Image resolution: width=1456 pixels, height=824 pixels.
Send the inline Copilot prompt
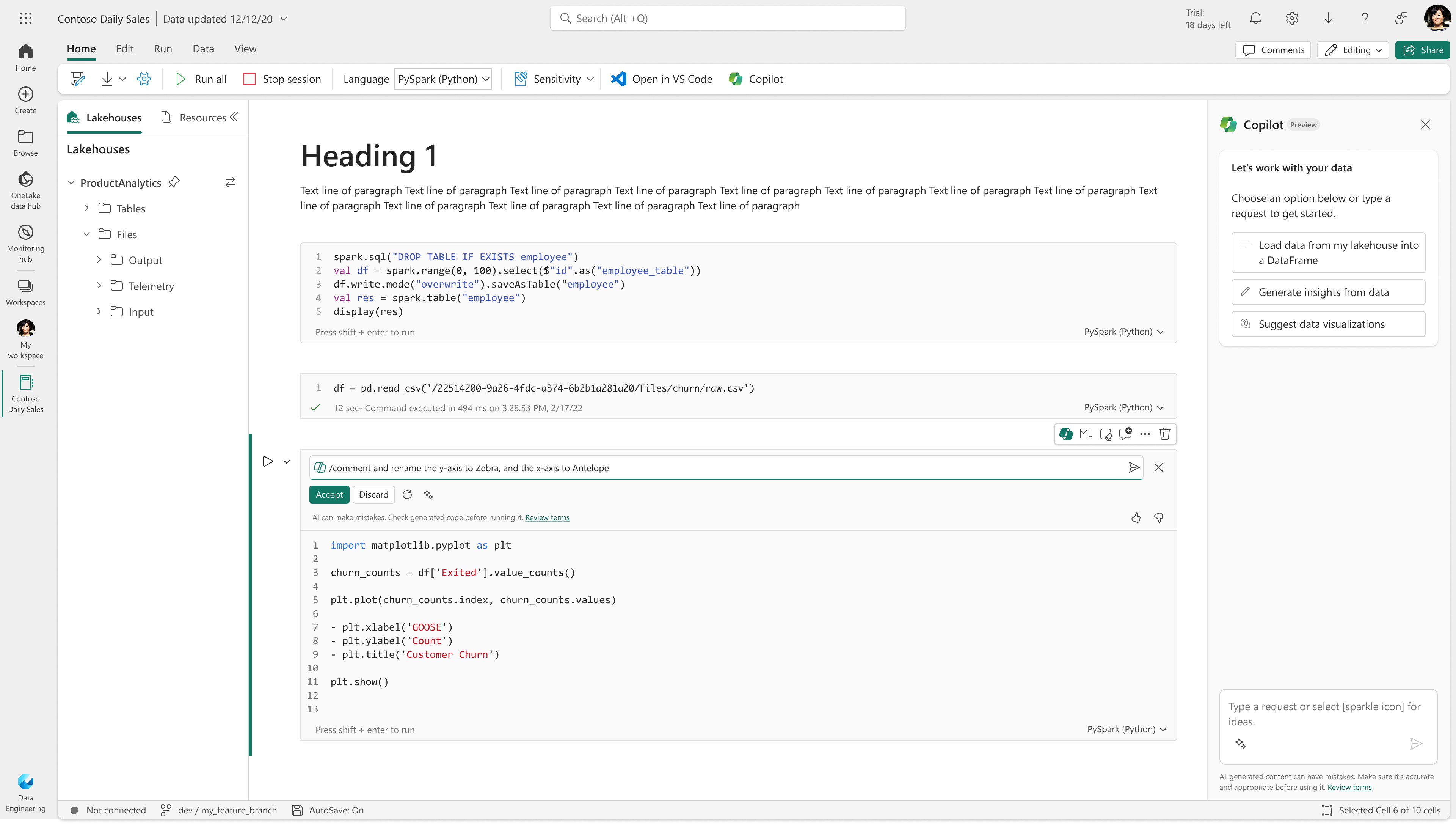pos(1133,467)
